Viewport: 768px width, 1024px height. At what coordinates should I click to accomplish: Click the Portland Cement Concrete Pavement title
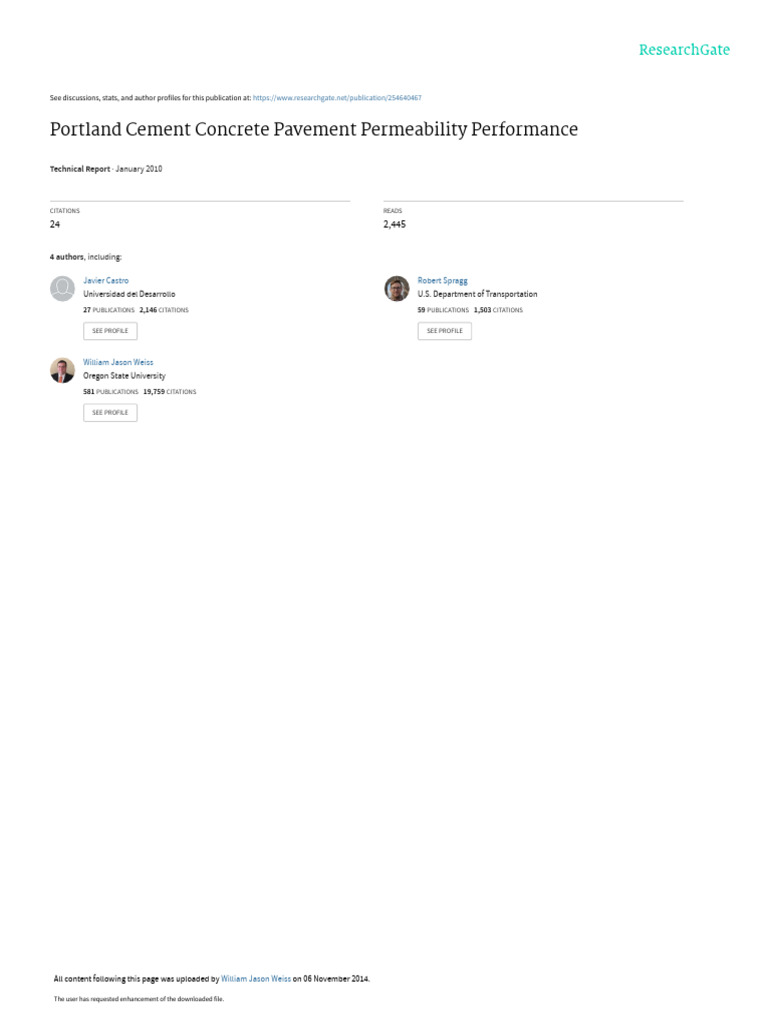coord(313,130)
